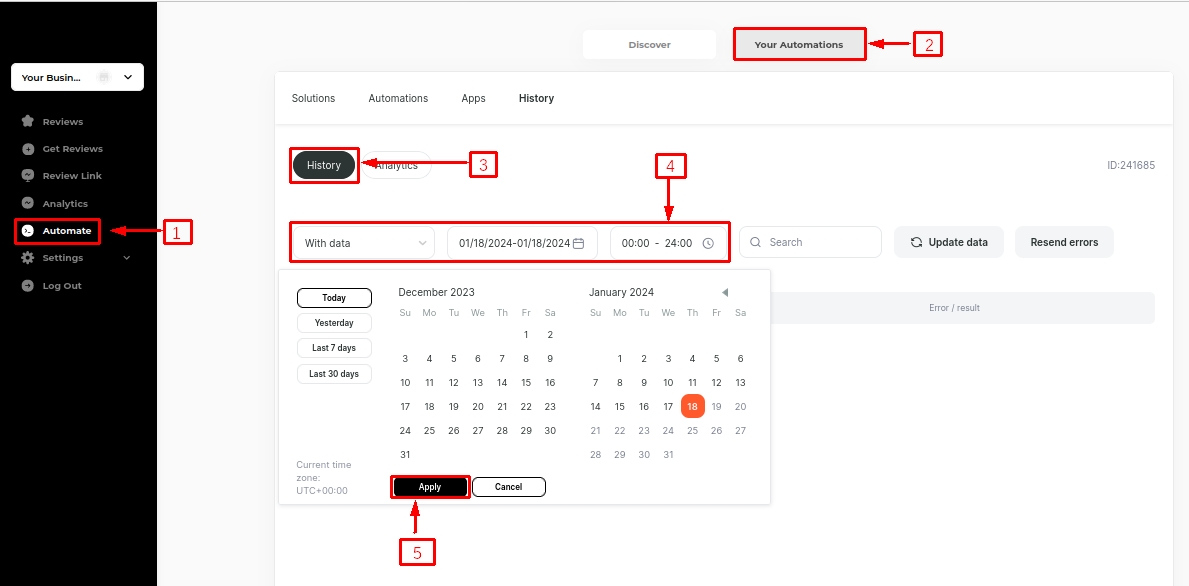Click the Review Link icon in sidebar
The image size is (1189, 586).
[28, 176]
